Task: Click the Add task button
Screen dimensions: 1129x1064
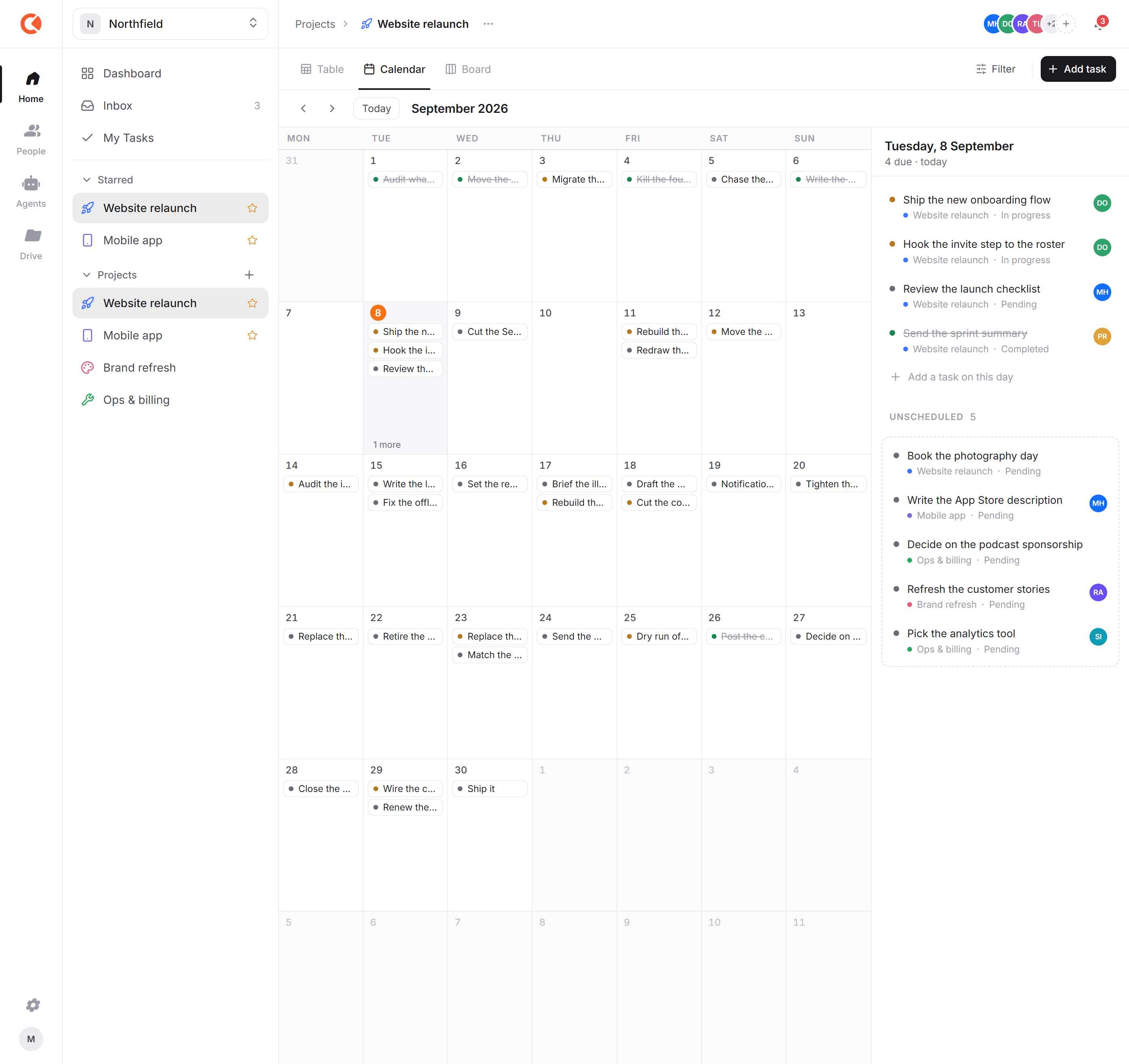Action: click(x=1077, y=69)
